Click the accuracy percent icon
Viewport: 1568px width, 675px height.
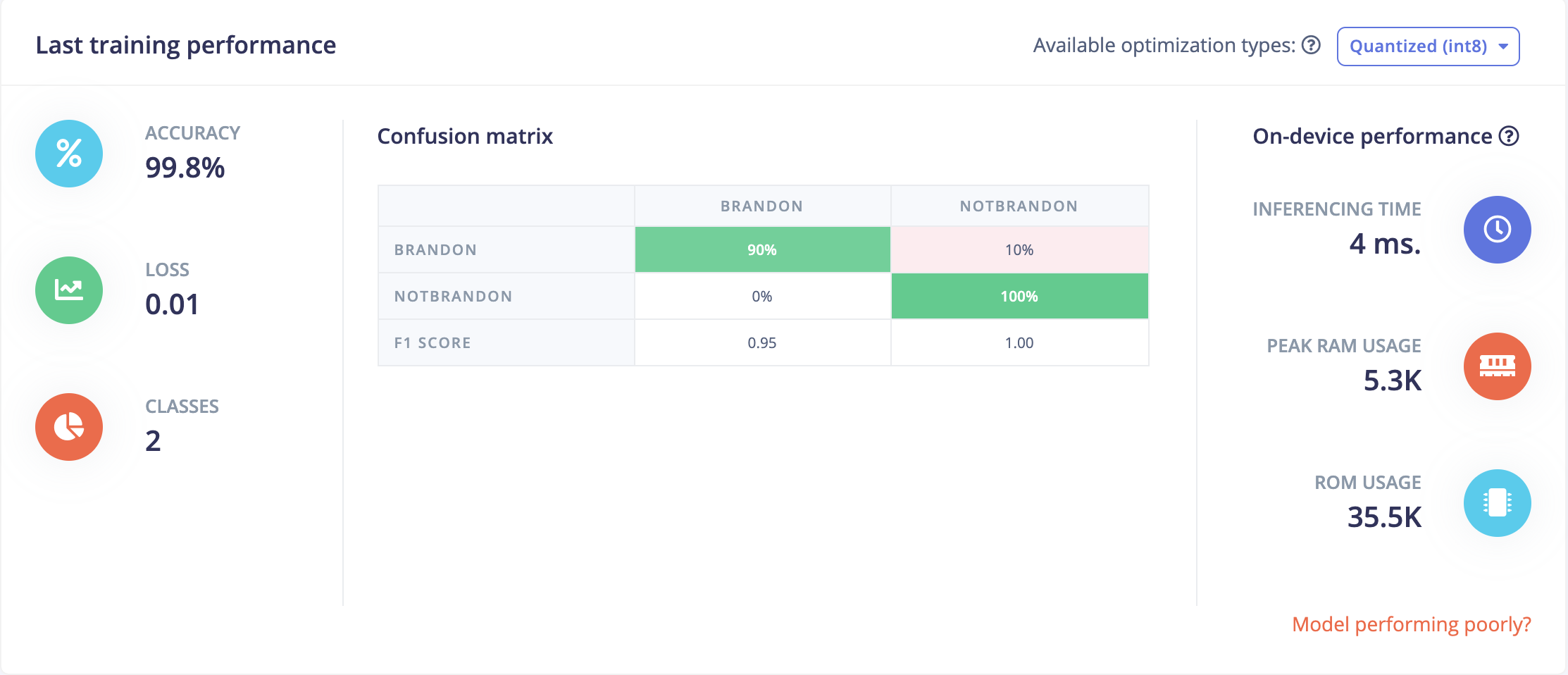pyautogui.click(x=69, y=154)
